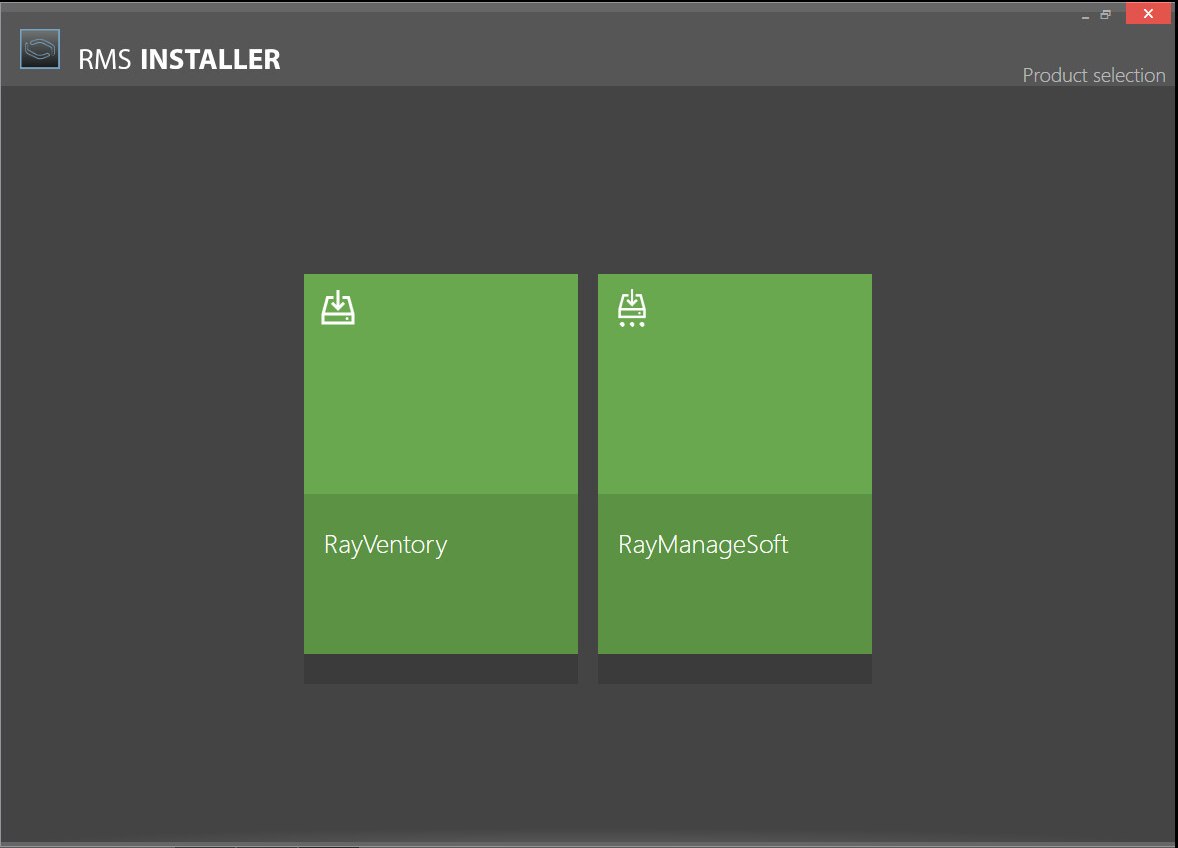This screenshot has height=848, width=1178.
Task: Click the RMS Installer logo icon
Action: (x=40, y=50)
